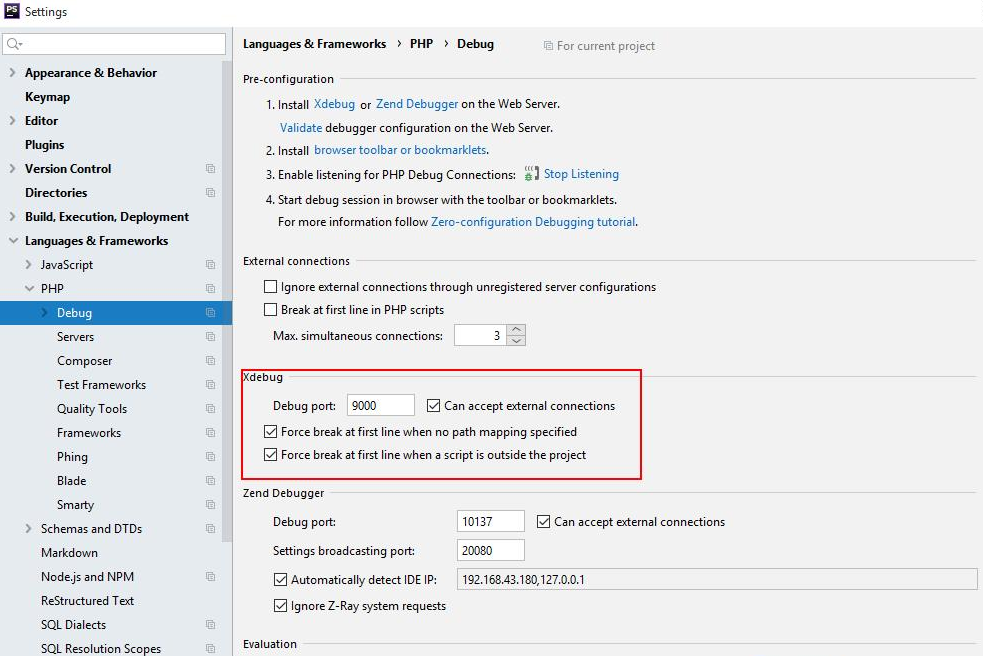
Task: Expand Build, Execution, Deployment section
Action: [x=13, y=216]
